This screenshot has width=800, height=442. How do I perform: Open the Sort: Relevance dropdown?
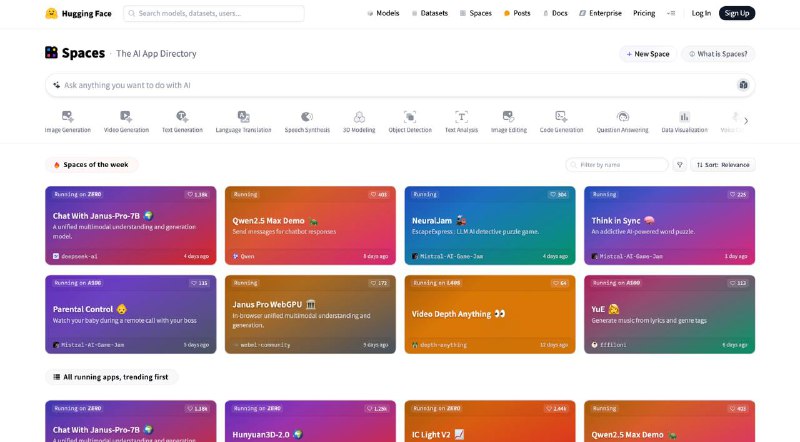tap(723, 165)
